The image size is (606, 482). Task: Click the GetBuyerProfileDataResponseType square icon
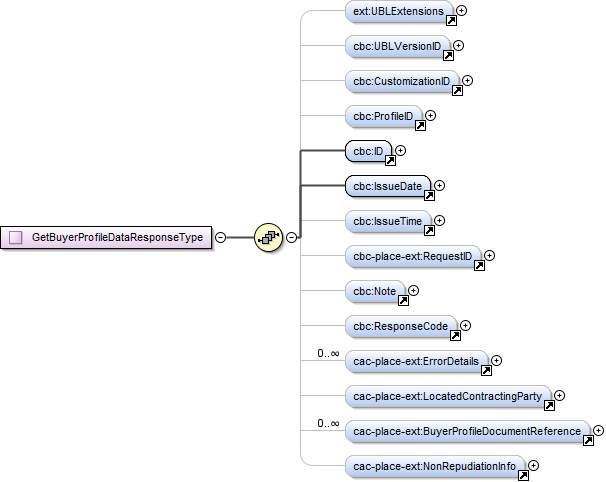(16, 237)
